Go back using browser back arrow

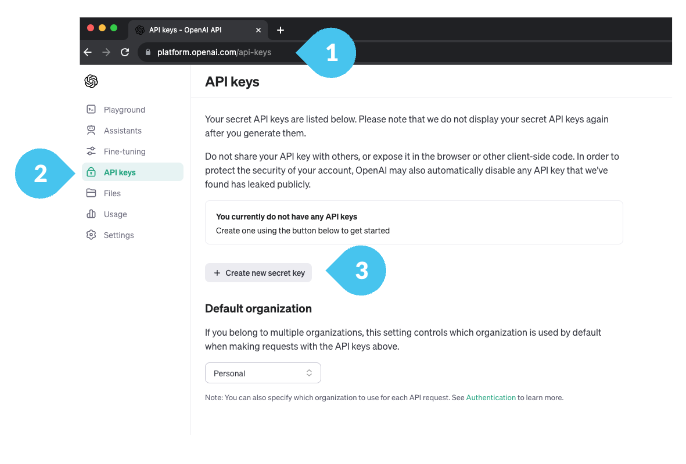pos(88,51)
